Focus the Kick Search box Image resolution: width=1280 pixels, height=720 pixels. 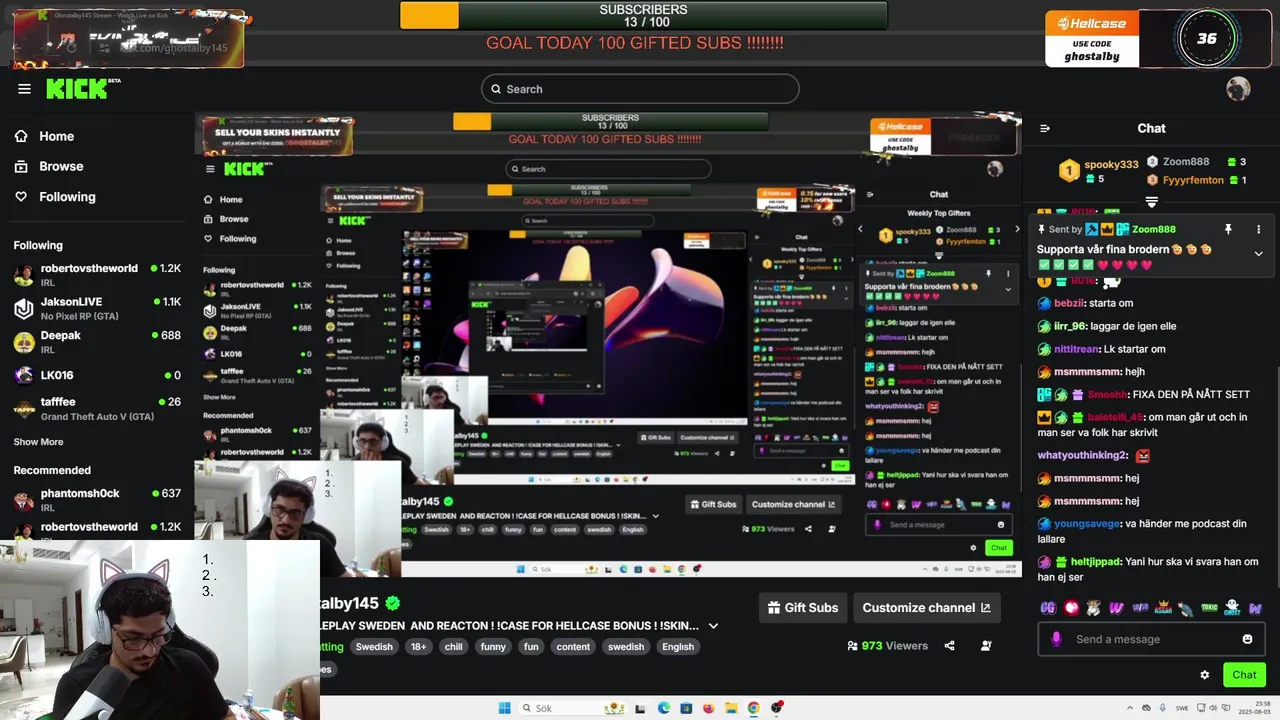(640, 89)
